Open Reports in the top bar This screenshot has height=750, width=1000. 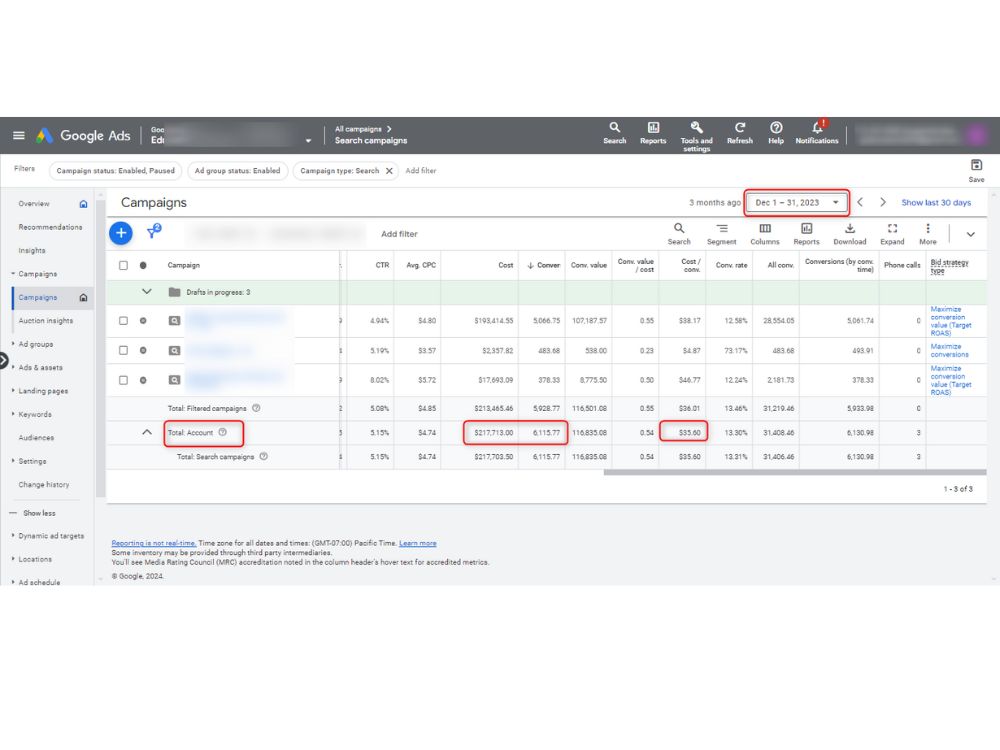pyautogui.click(x=653, y=133)
